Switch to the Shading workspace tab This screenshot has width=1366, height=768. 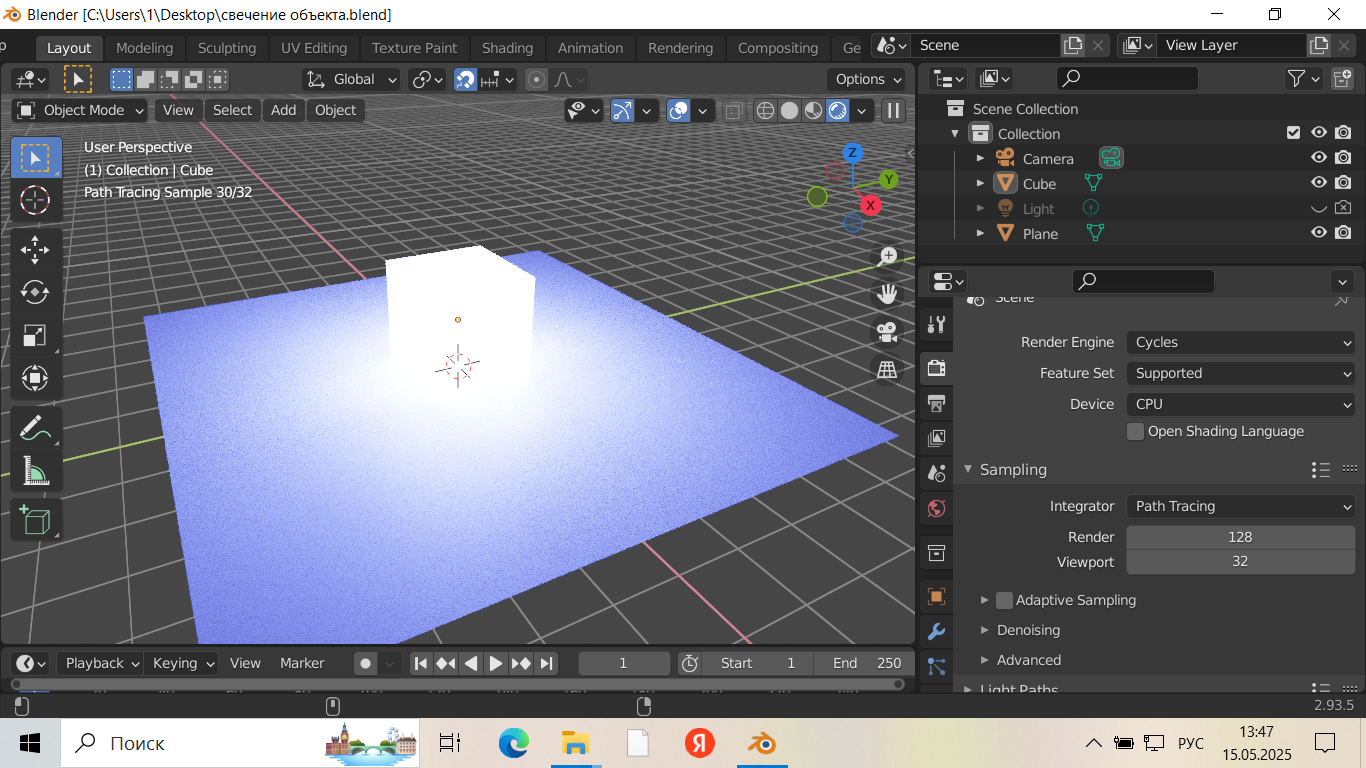[x=507, y=48]
